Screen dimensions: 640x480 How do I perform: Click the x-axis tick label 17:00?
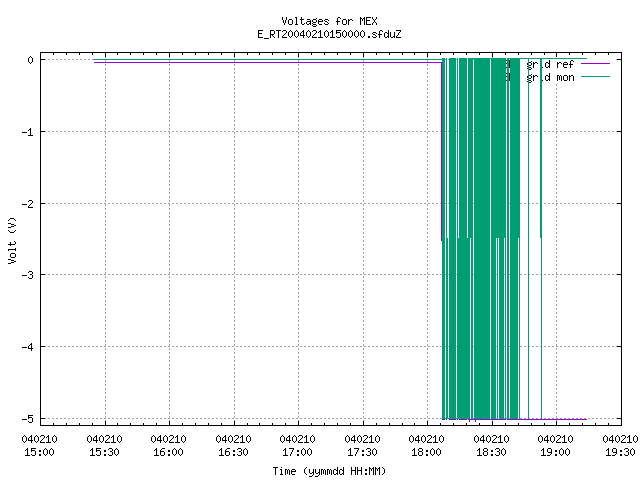click(297, 452)
